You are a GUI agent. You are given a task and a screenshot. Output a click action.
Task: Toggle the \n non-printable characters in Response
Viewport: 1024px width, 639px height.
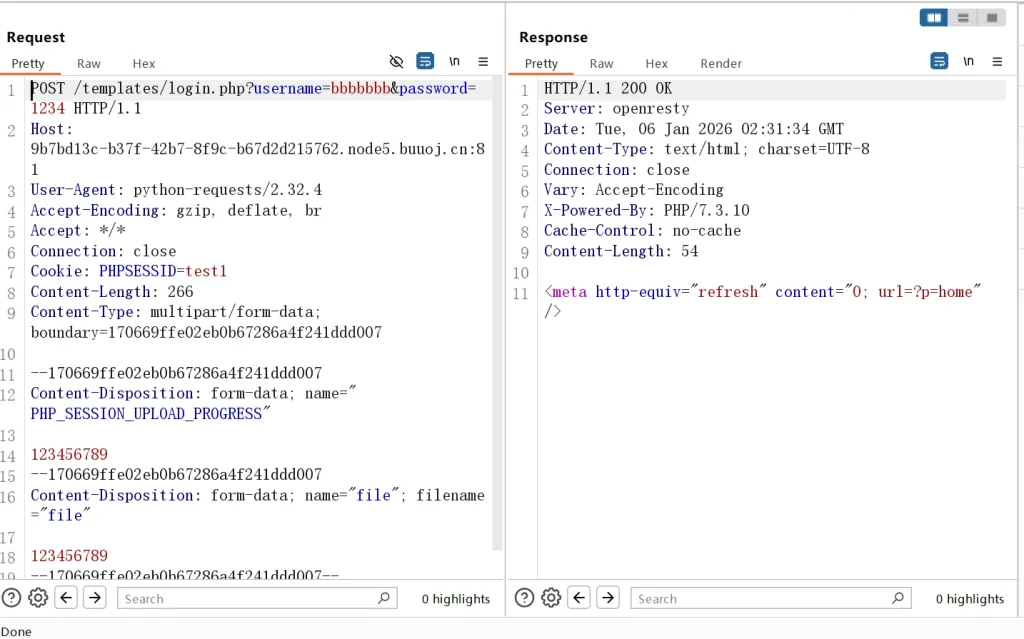point(968,62)
